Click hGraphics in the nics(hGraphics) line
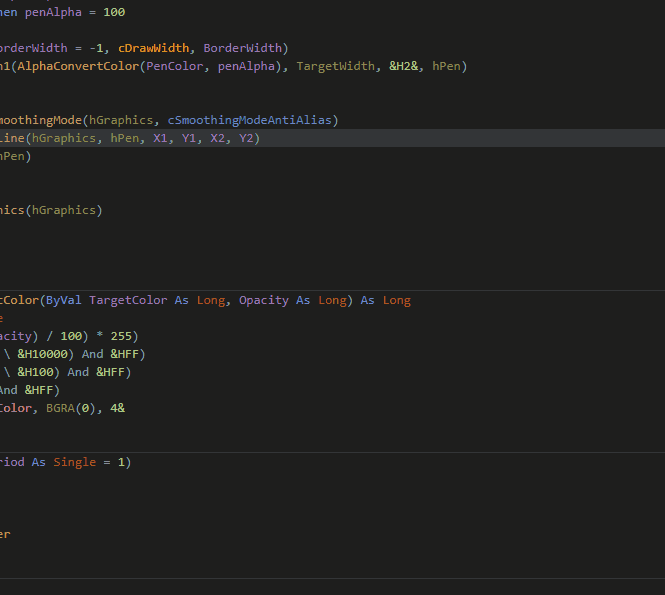665x595 pixels. pyautogui.click(x=64, y=210)
